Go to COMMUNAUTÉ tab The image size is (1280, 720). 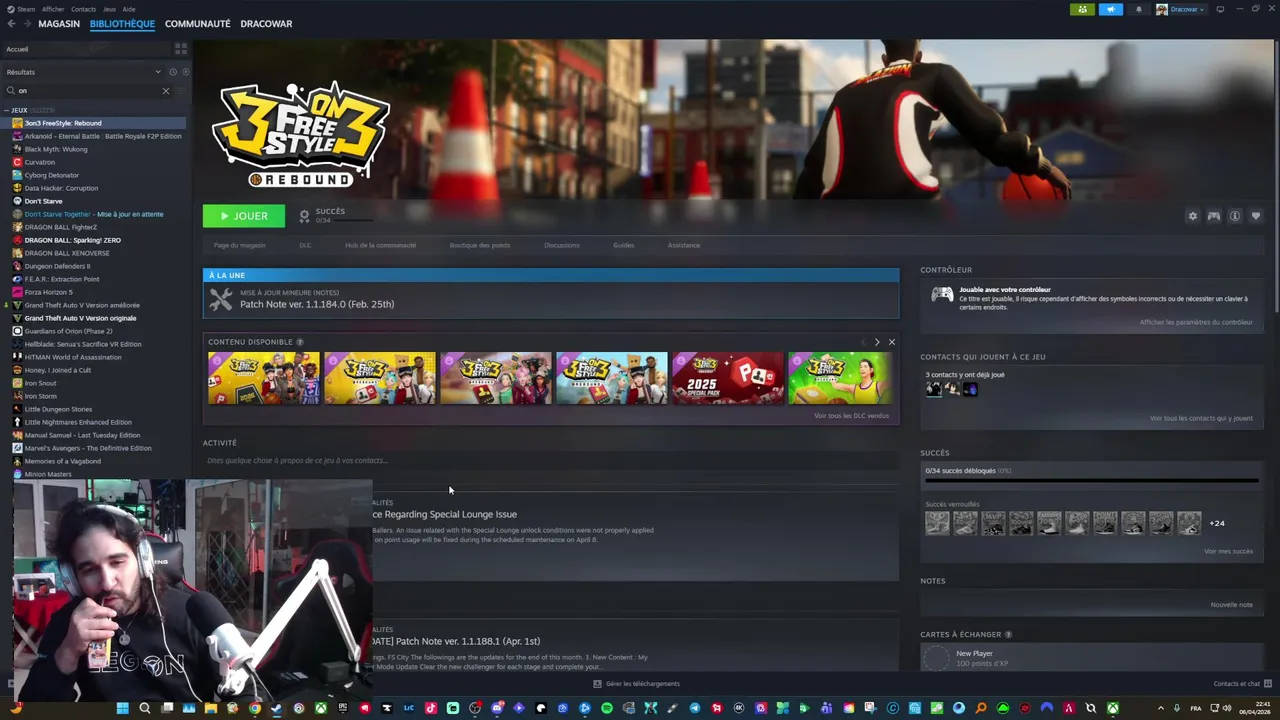point(198,23)
